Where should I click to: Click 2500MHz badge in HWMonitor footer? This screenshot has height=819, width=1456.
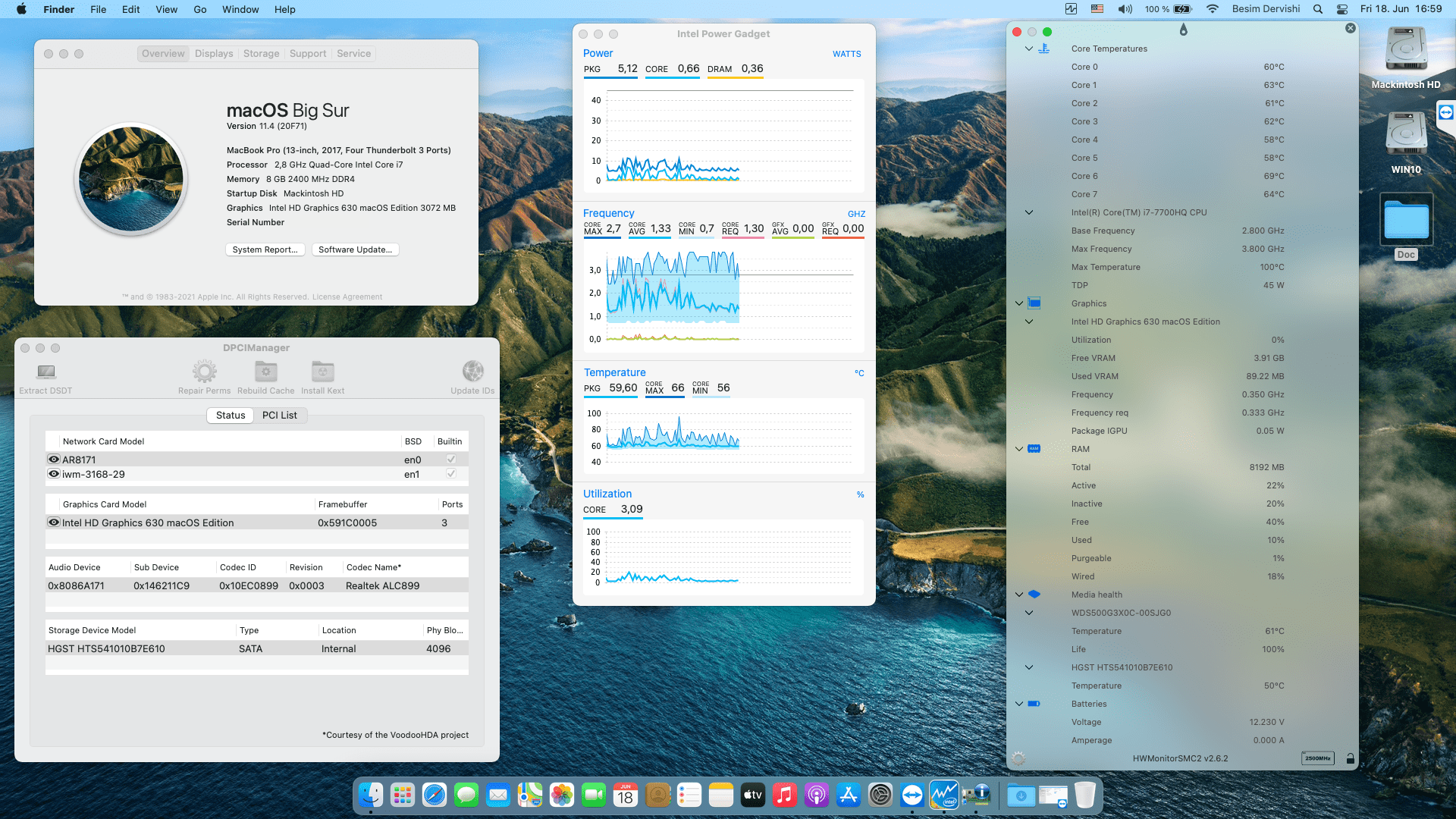[1318, 758]
